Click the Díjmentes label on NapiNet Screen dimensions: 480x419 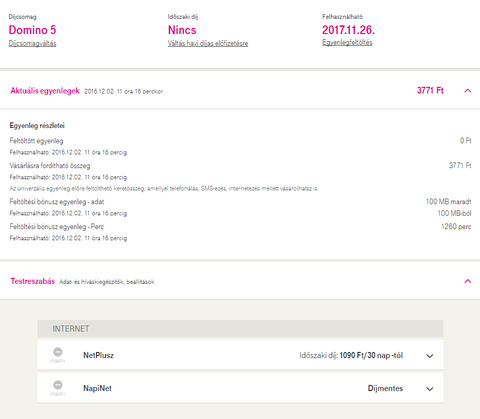(x=385, y=388)
